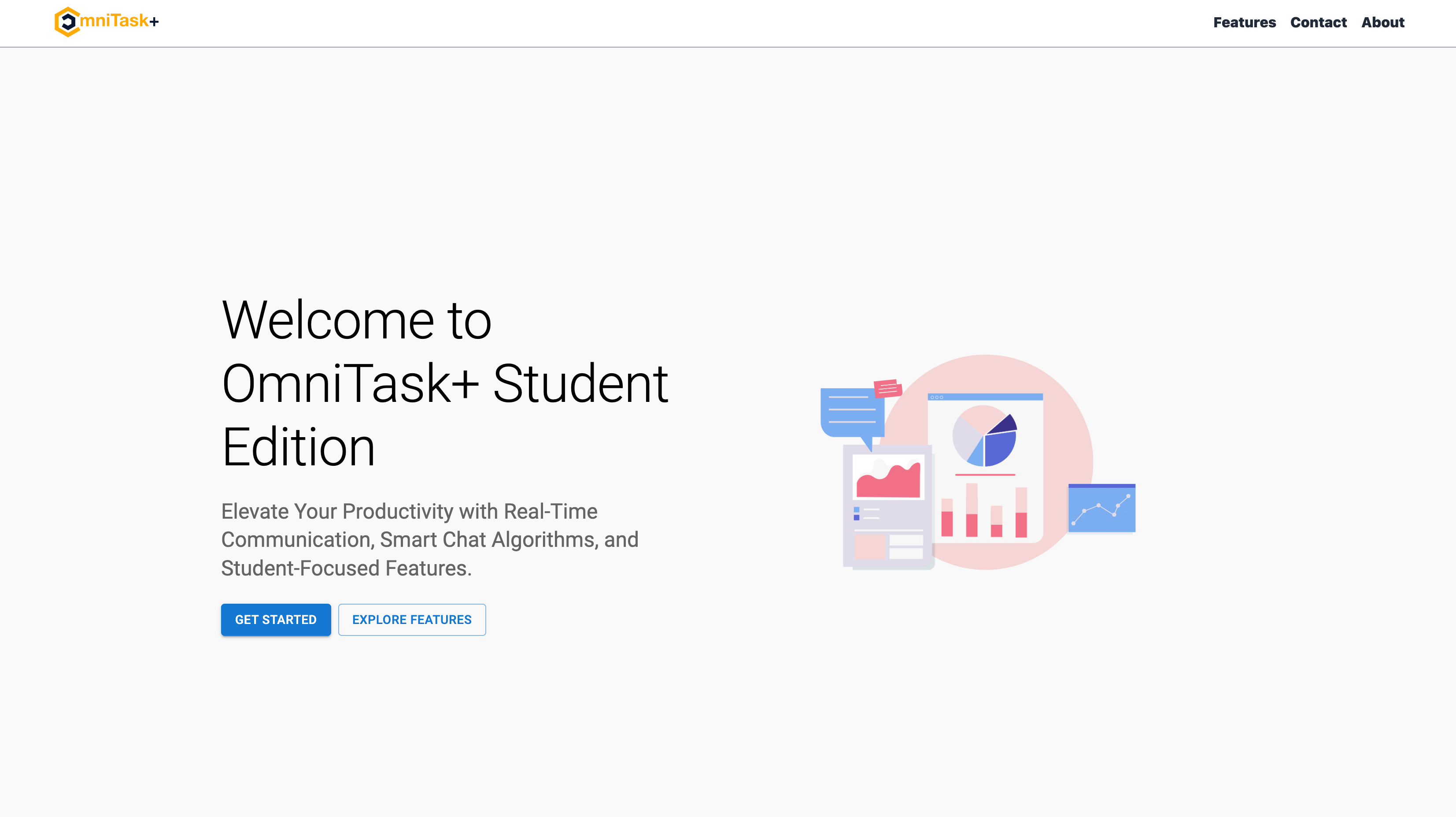The width and height of the screenshot is (1456, 817).
Task: Click the OmniTask+ brand text in header
Action: (119, 22)
